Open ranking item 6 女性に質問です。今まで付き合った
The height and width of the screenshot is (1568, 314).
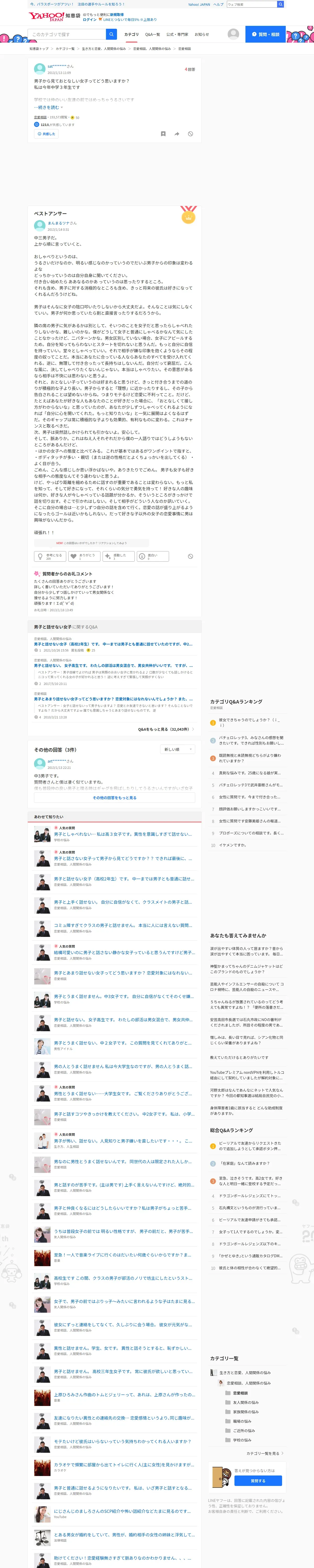[x=250, y=797]
